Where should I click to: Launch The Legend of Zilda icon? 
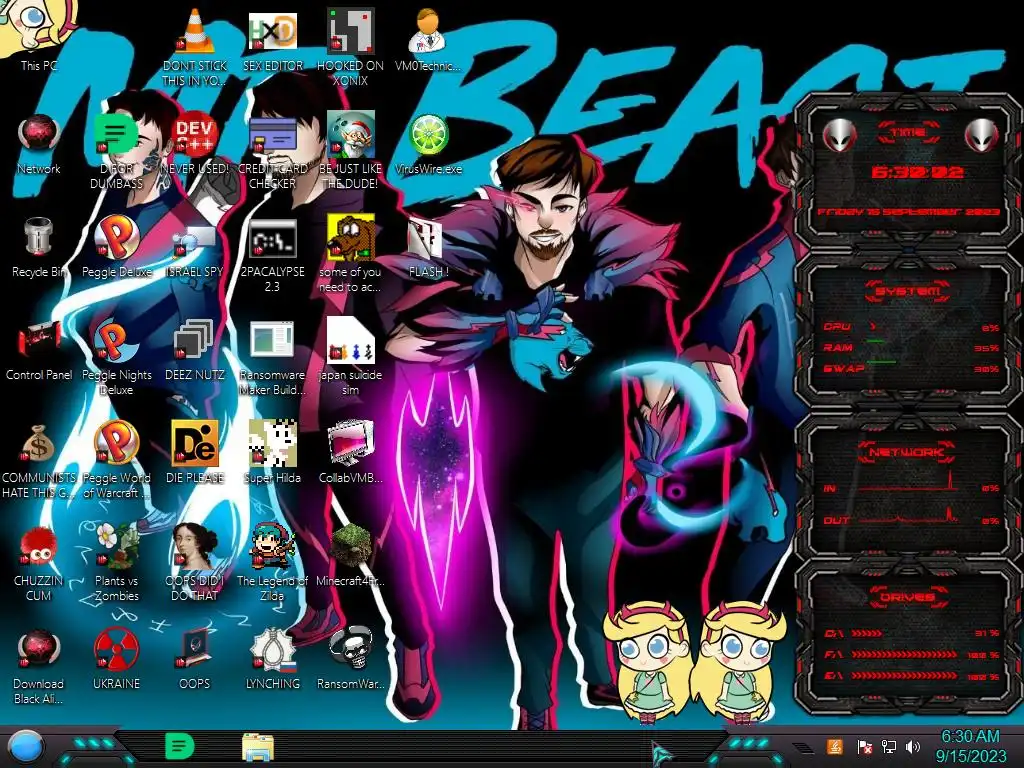pyautogui.click(x=273, y=546)
